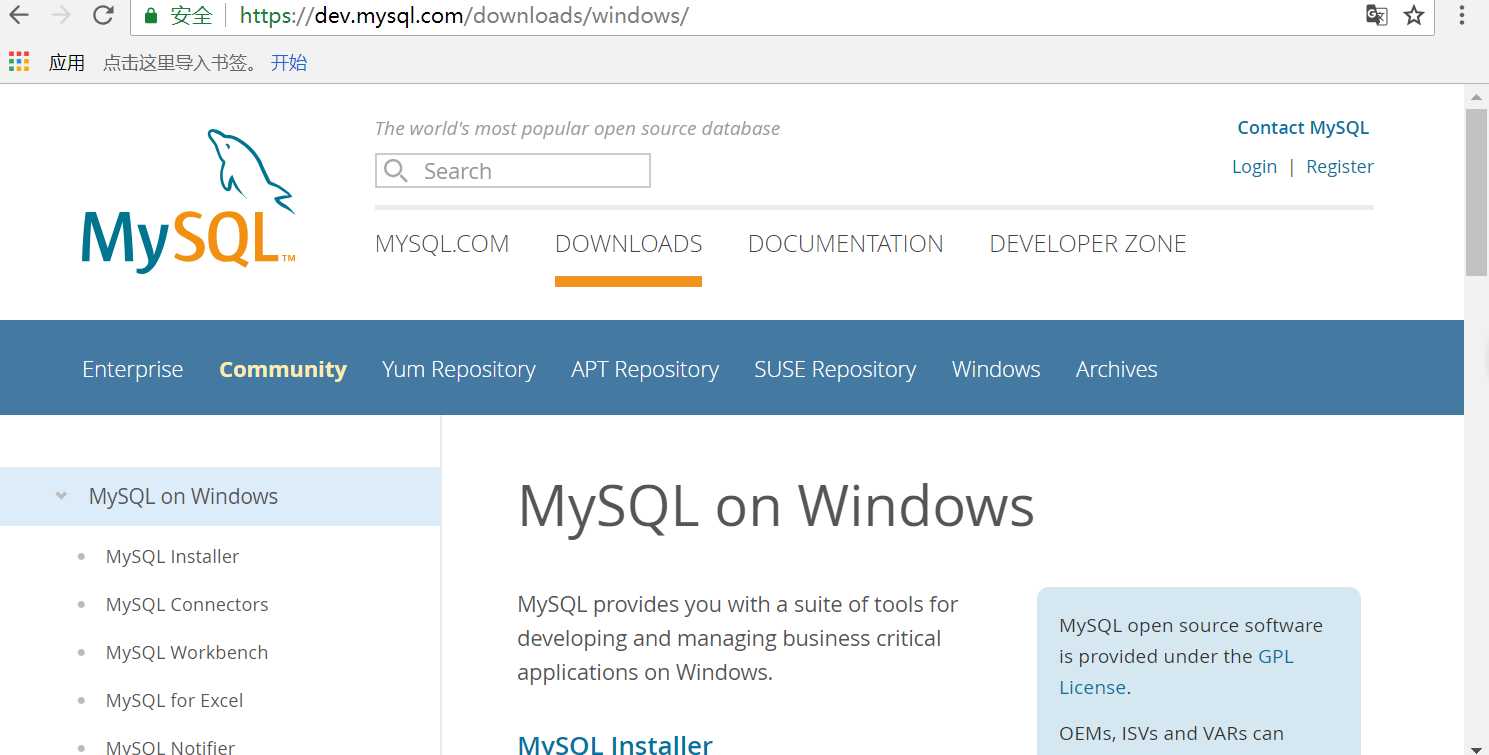This screenshot has width=1489, height=755.
Task: Select Yum Repository in the blue menu
Action: (x=458, y=369)
